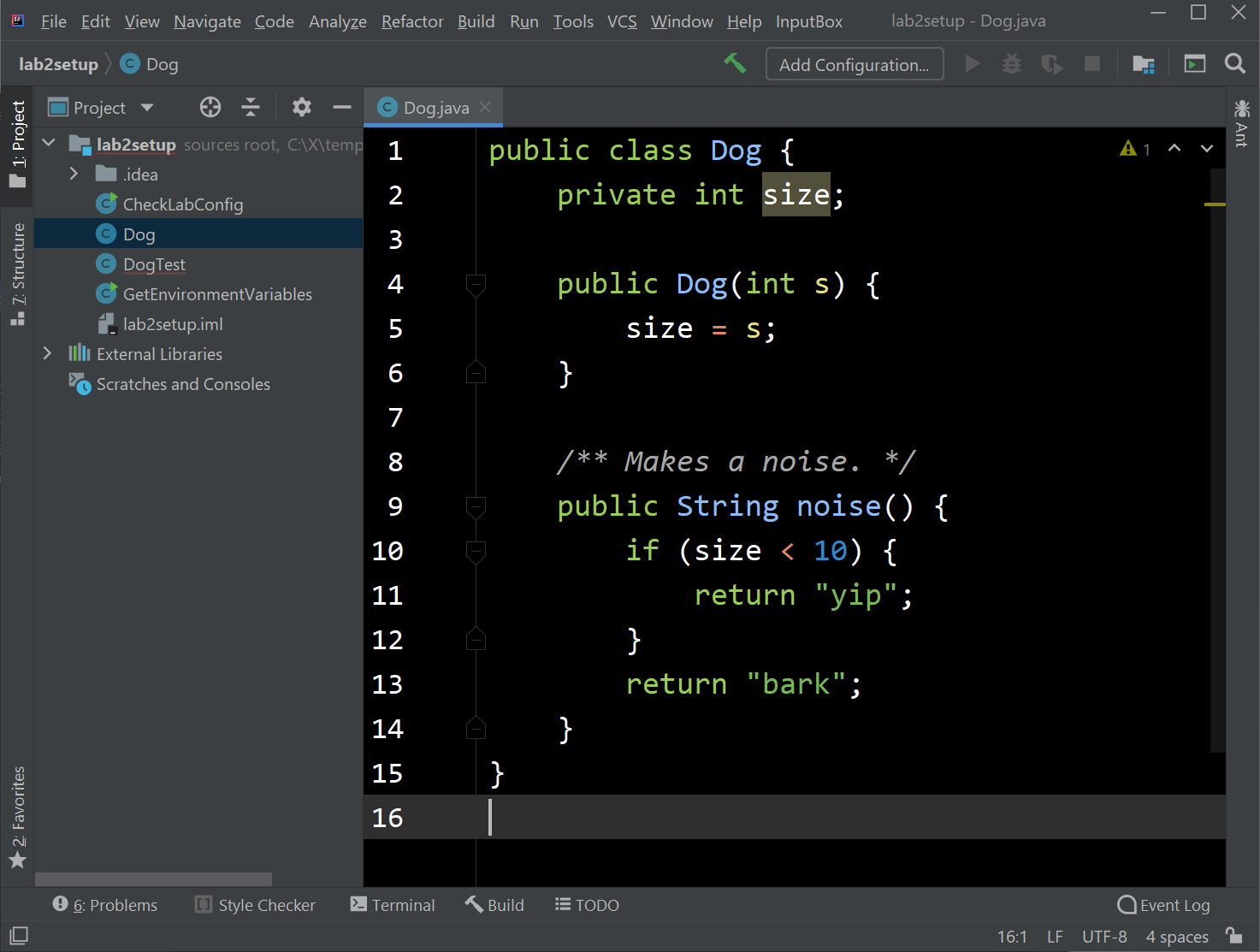The image size is (1260, 952).
Task: Click Add Configuration... button
Action: pos(855,64)
